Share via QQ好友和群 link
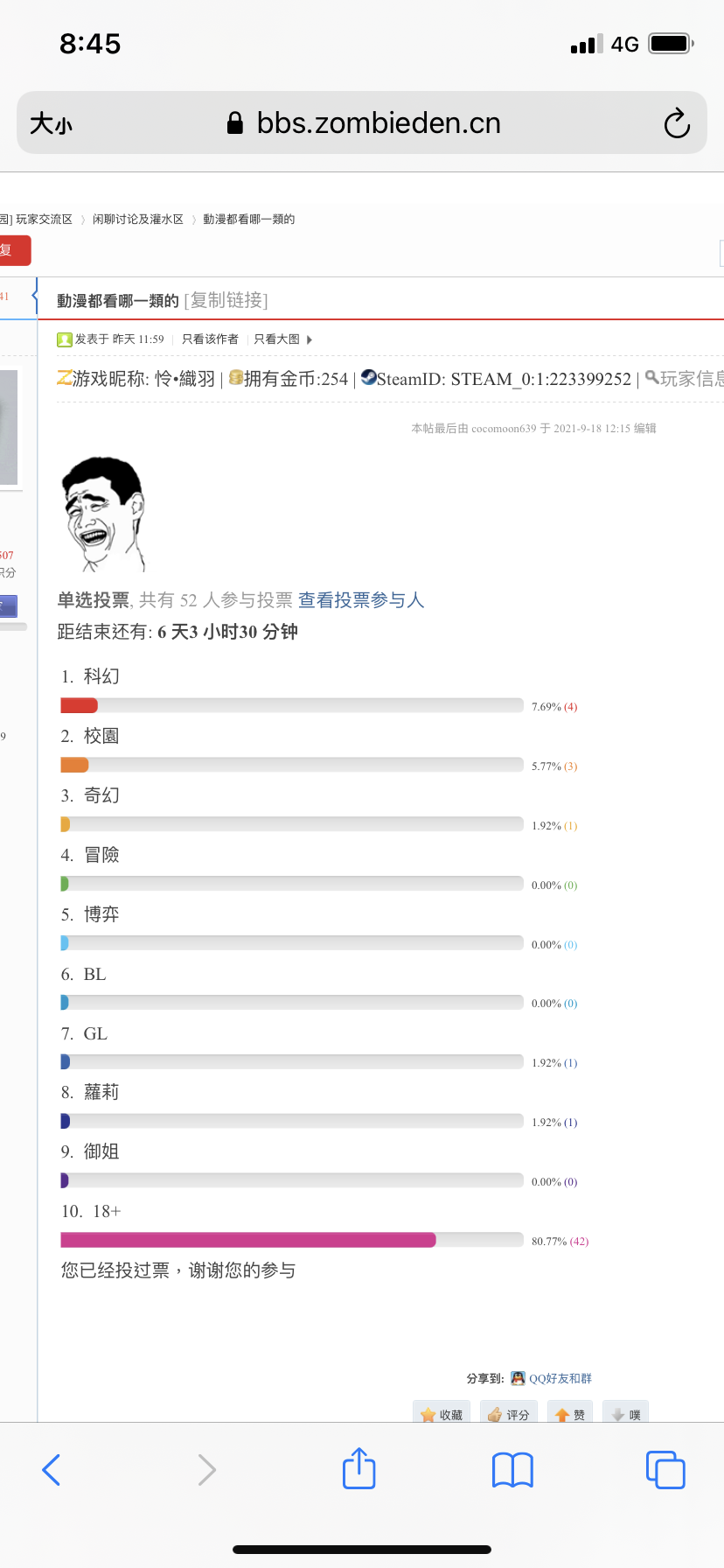Screen dimensions: 724x1568 click(552, 1378)
